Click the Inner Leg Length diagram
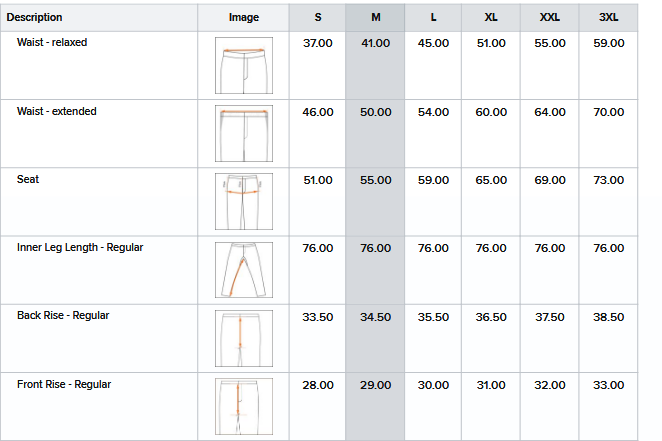The height and width of the screenshot is (441, 662). [x=243, y=269]
